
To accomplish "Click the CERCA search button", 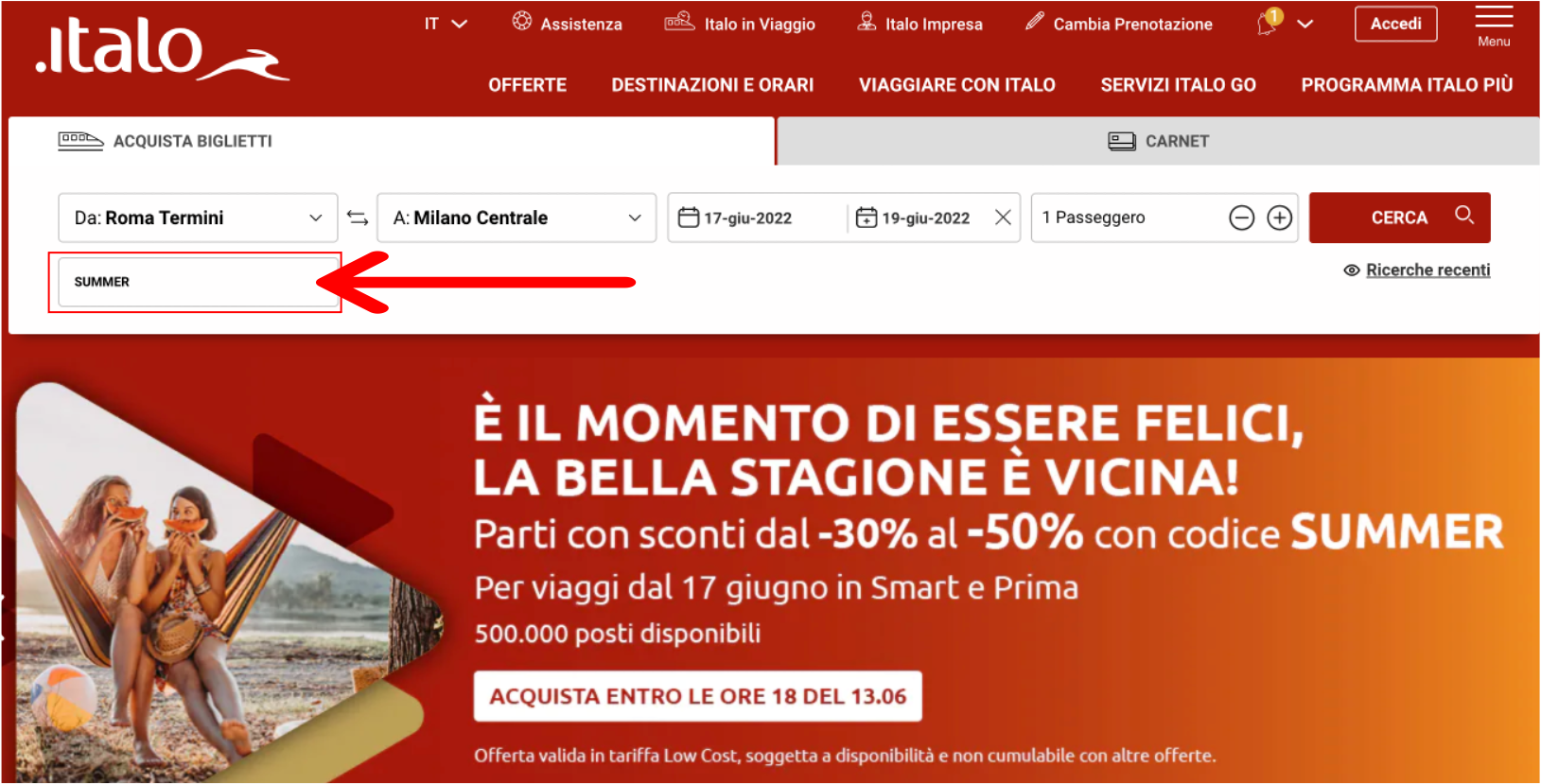I will [1399, 218].
